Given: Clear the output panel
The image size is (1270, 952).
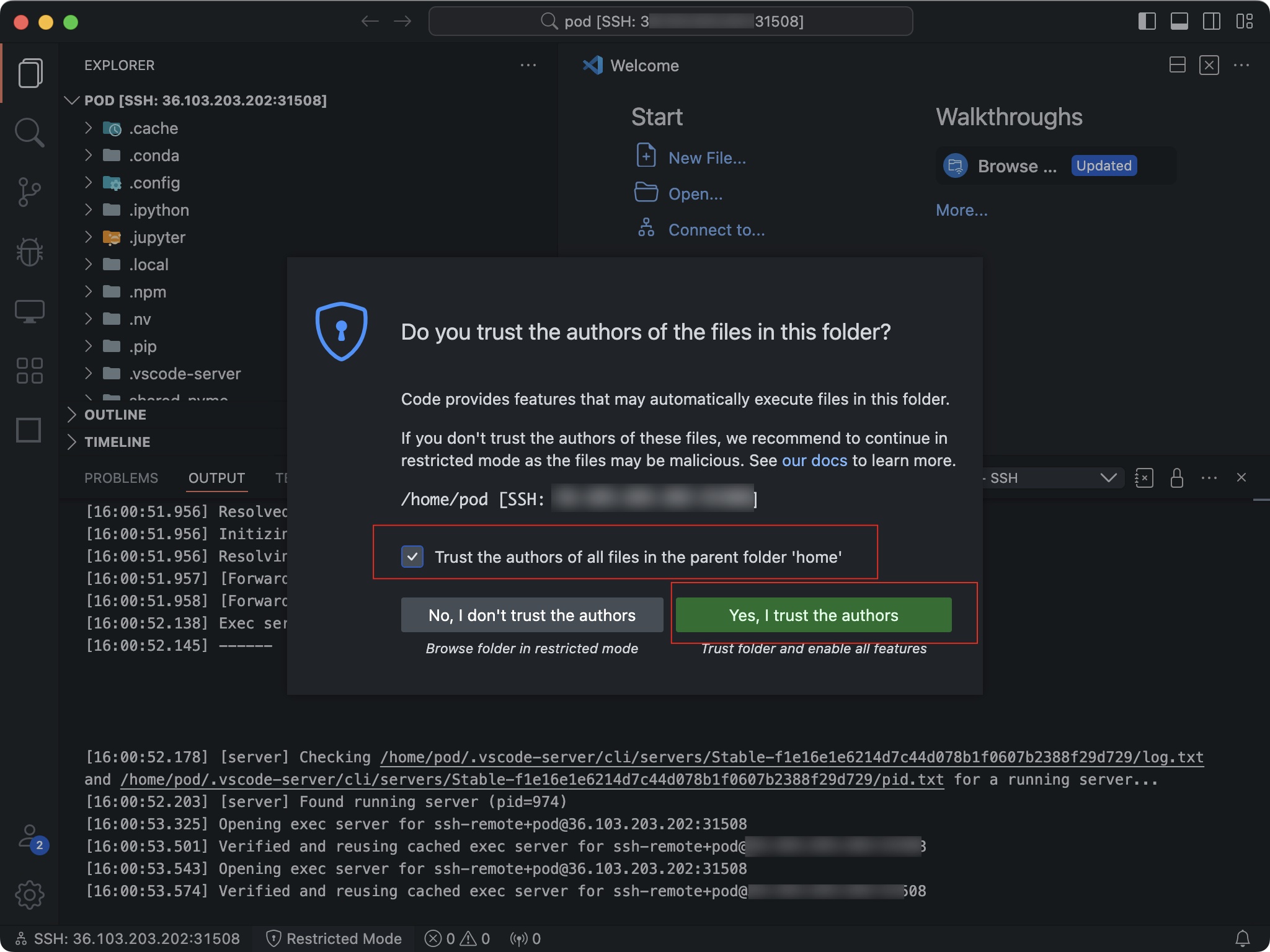Looking at the screenshot, I should click(x=1144, y=478).
